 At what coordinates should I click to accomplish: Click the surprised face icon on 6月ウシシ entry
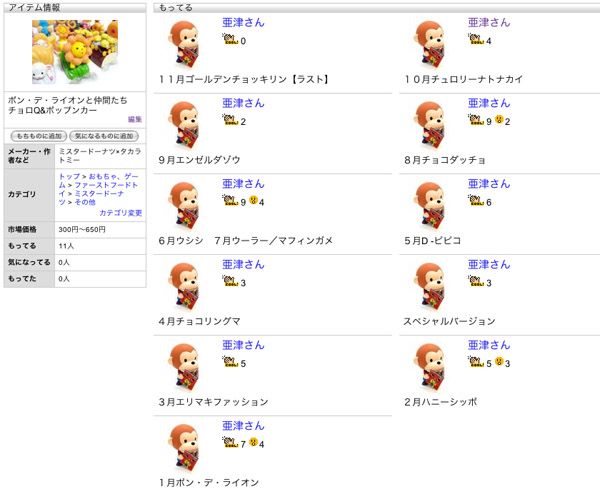click(253, 200)
